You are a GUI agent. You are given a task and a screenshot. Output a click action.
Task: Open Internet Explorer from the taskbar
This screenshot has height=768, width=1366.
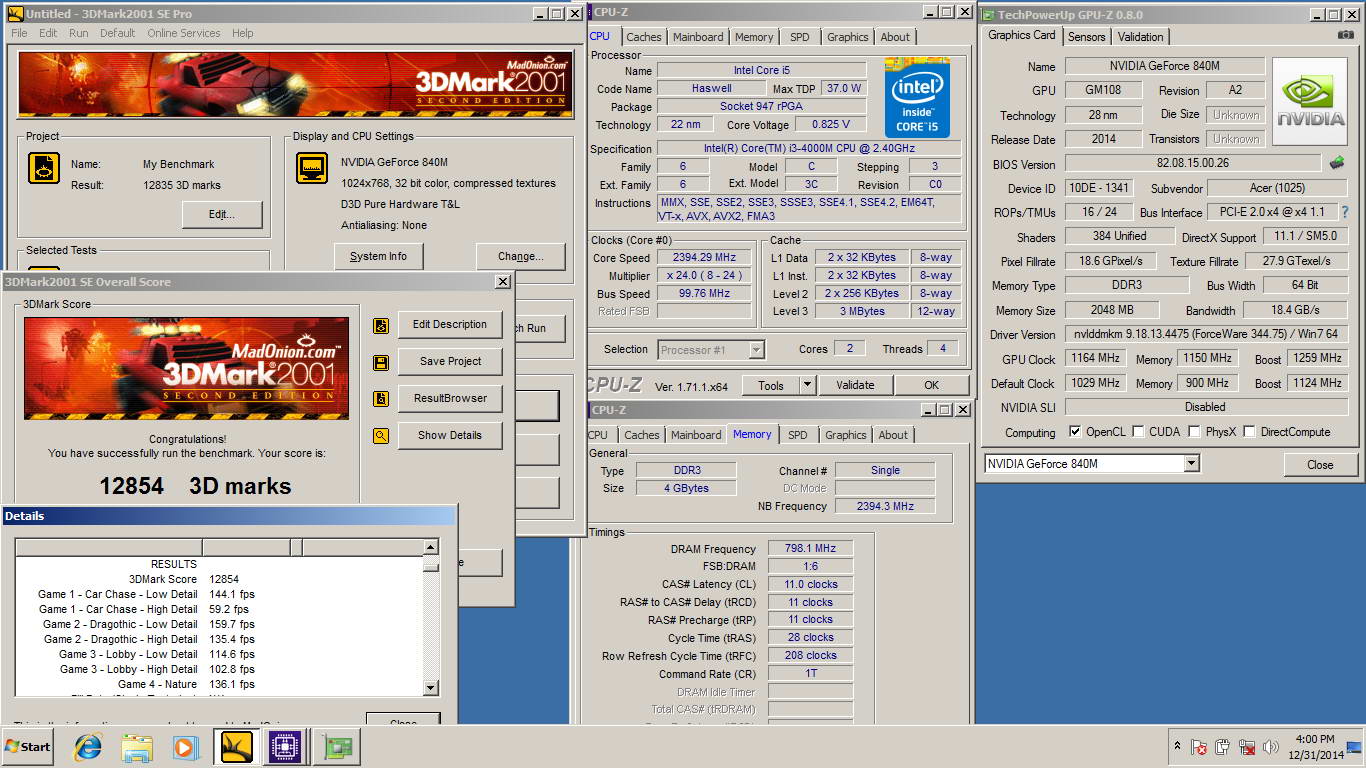[89, 747]
